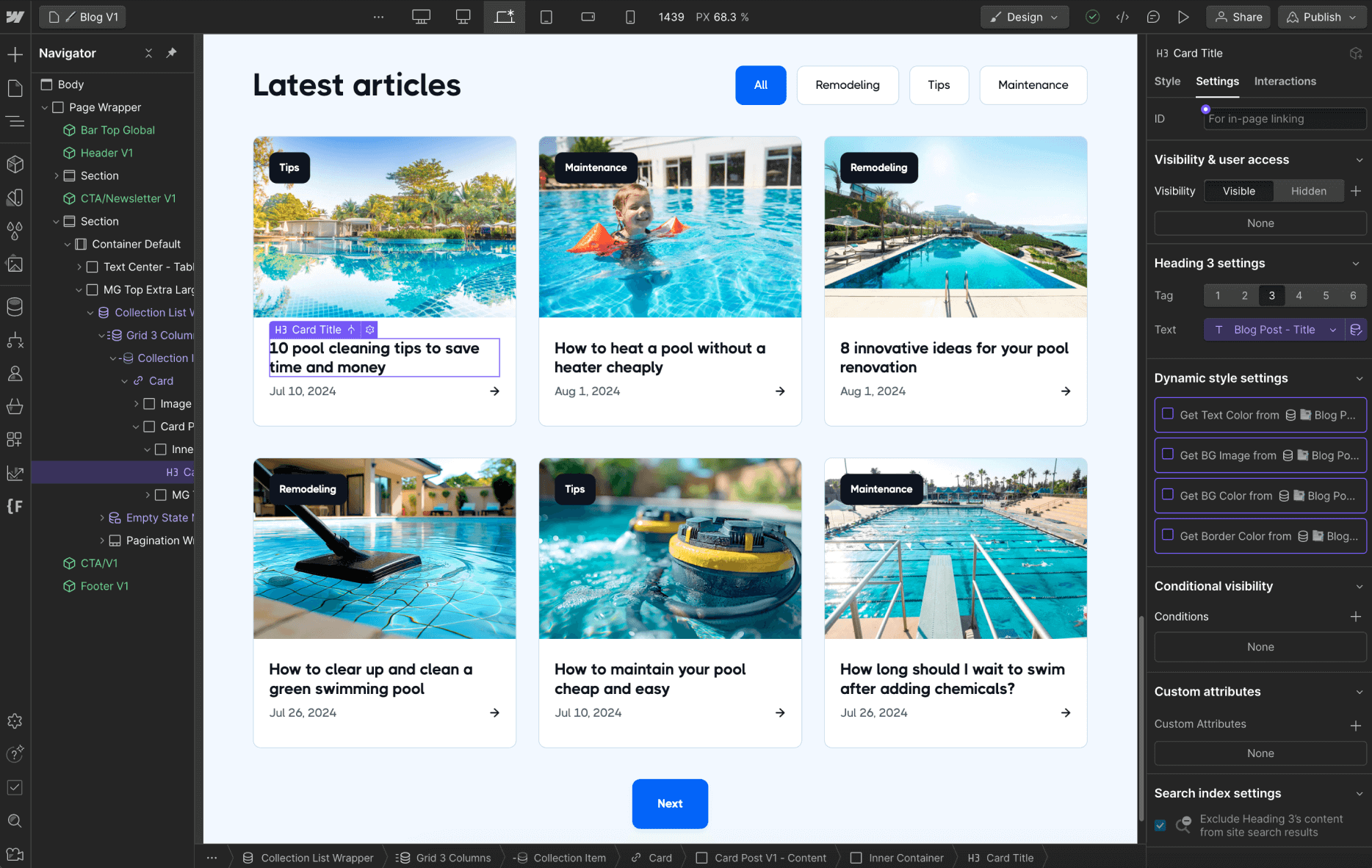Uncheck Exclude Heading 3's content from search
Viewport: 1372px width, 868px height.
1160,825
